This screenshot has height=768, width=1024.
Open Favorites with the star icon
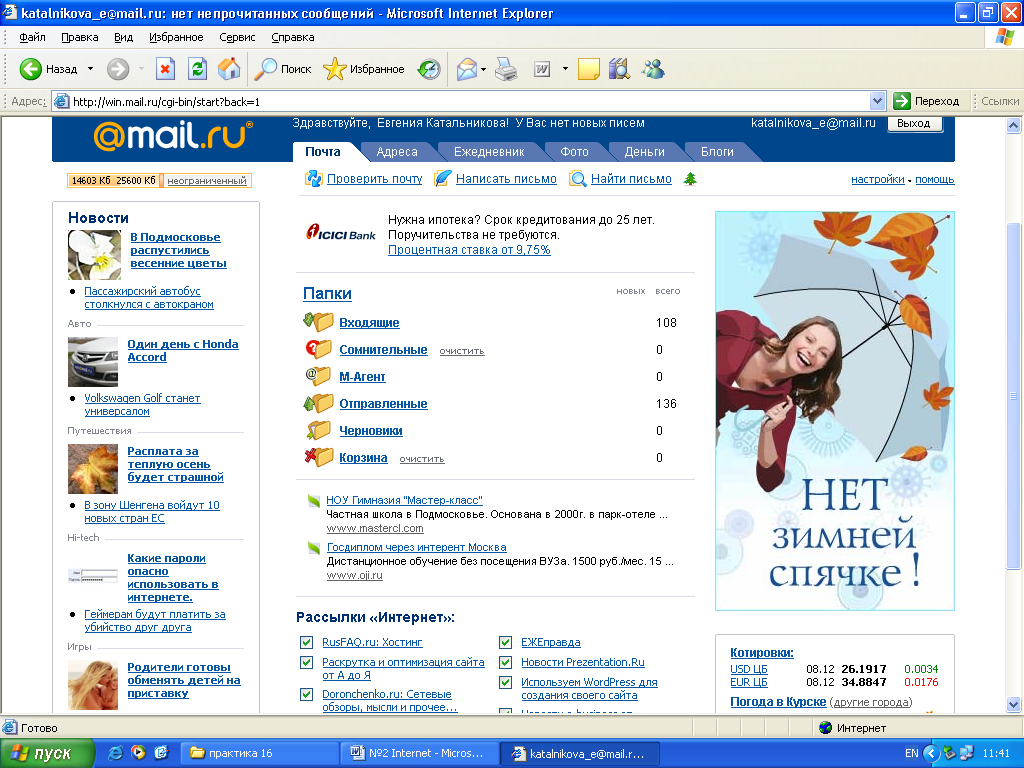(x=334, y=69)
